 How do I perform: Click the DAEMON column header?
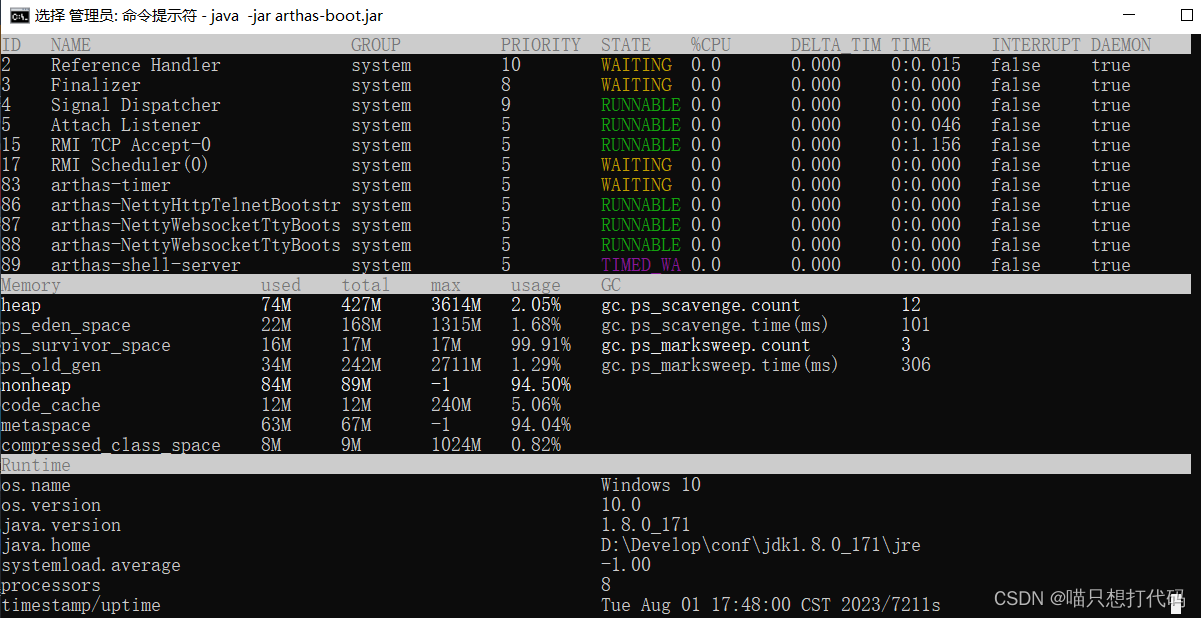(x=1120, y=44)
